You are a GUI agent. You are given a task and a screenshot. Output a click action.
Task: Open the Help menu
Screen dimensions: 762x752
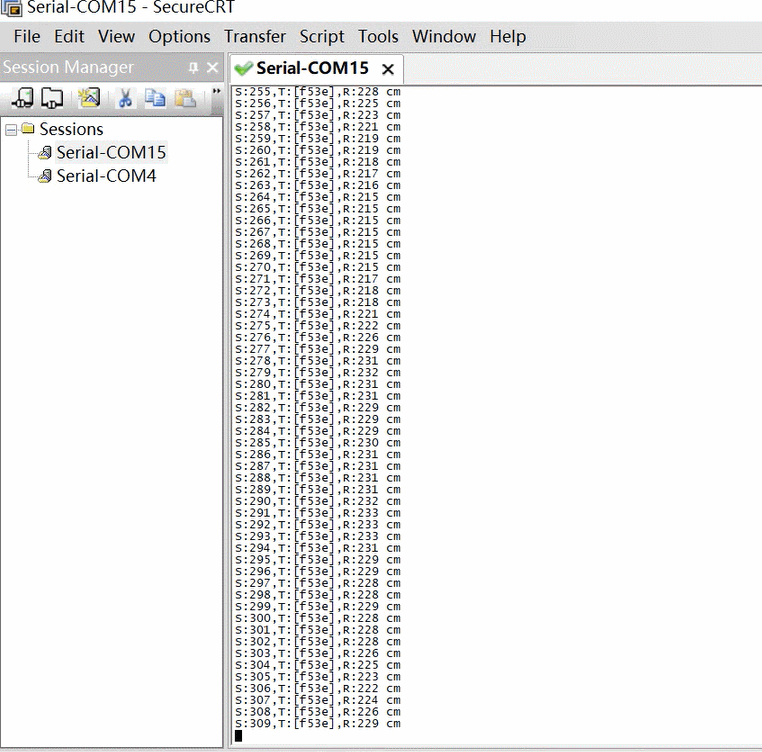508,36
